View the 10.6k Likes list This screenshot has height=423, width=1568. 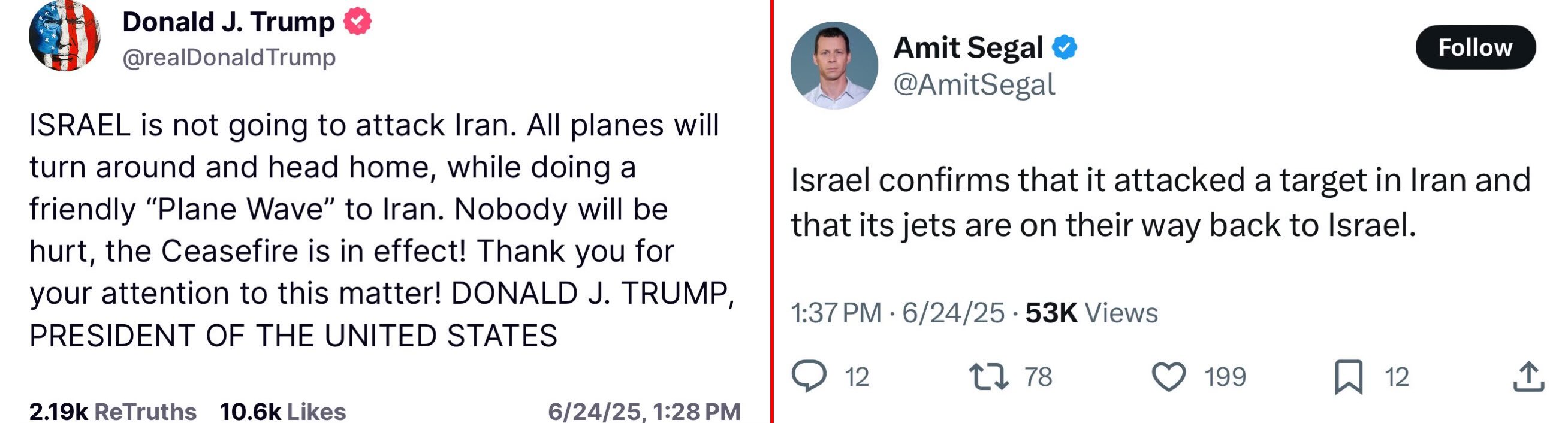pos(282,411)
